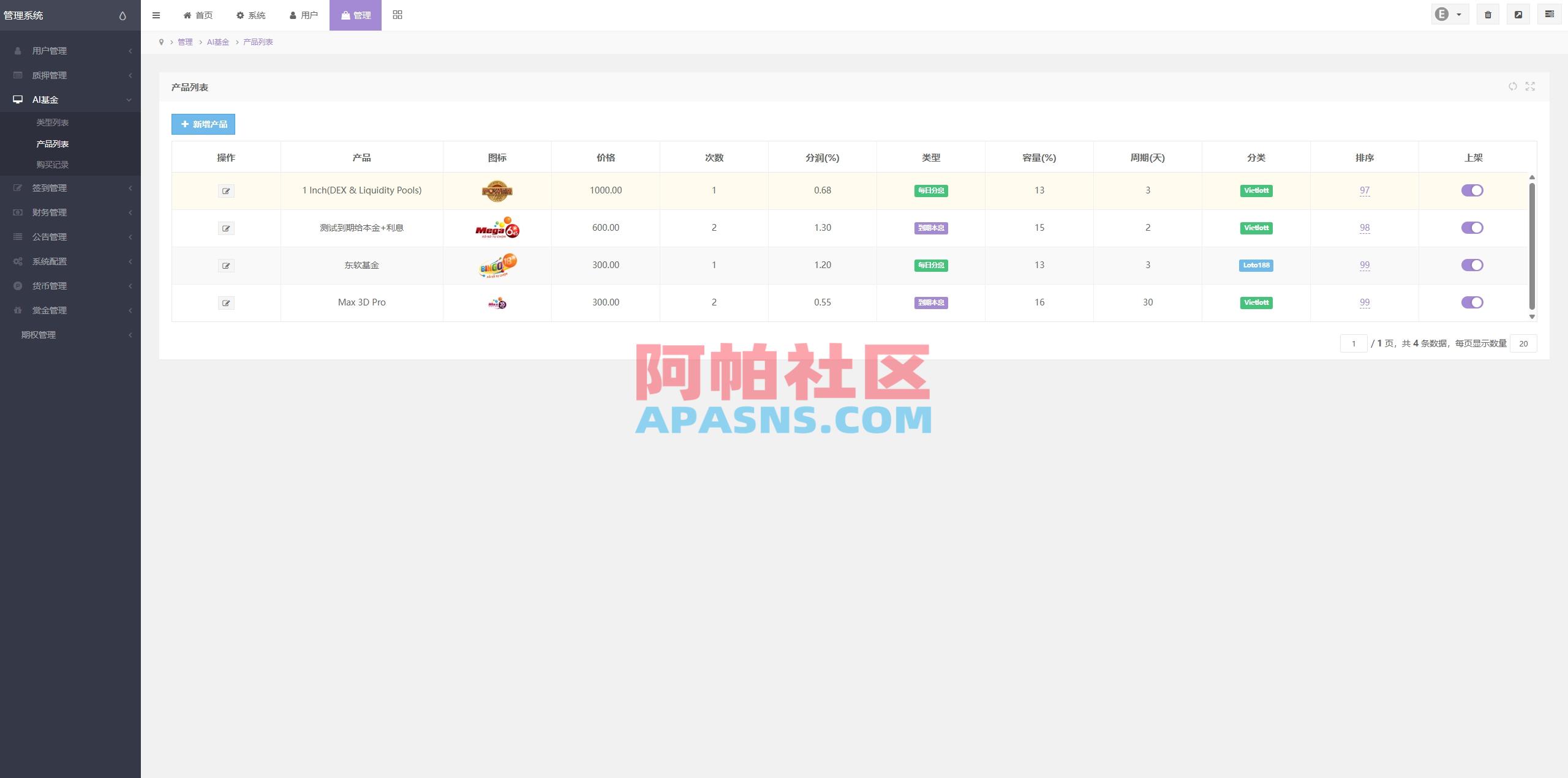Select 首页 in the top navigation
Viewport: 1568px width, 778px height.
pos(197,15)
